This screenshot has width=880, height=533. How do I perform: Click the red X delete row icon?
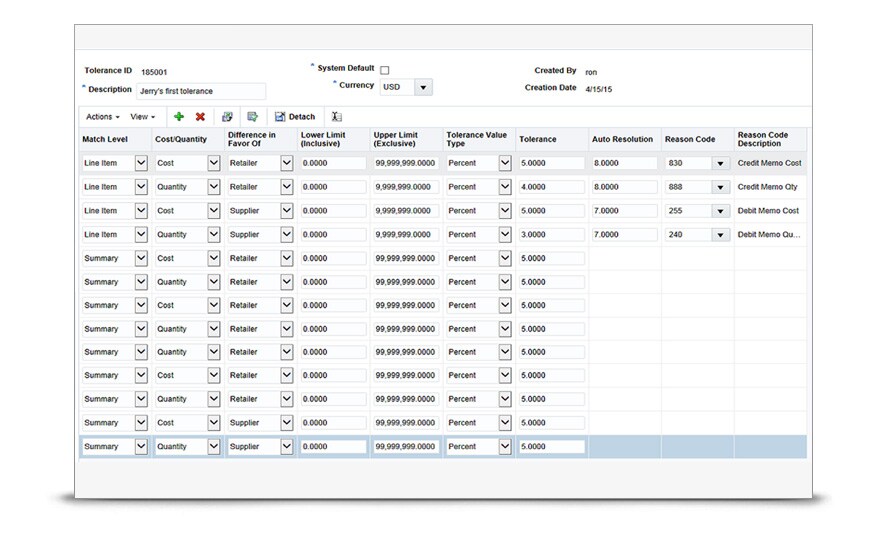(x=200, y=117)
